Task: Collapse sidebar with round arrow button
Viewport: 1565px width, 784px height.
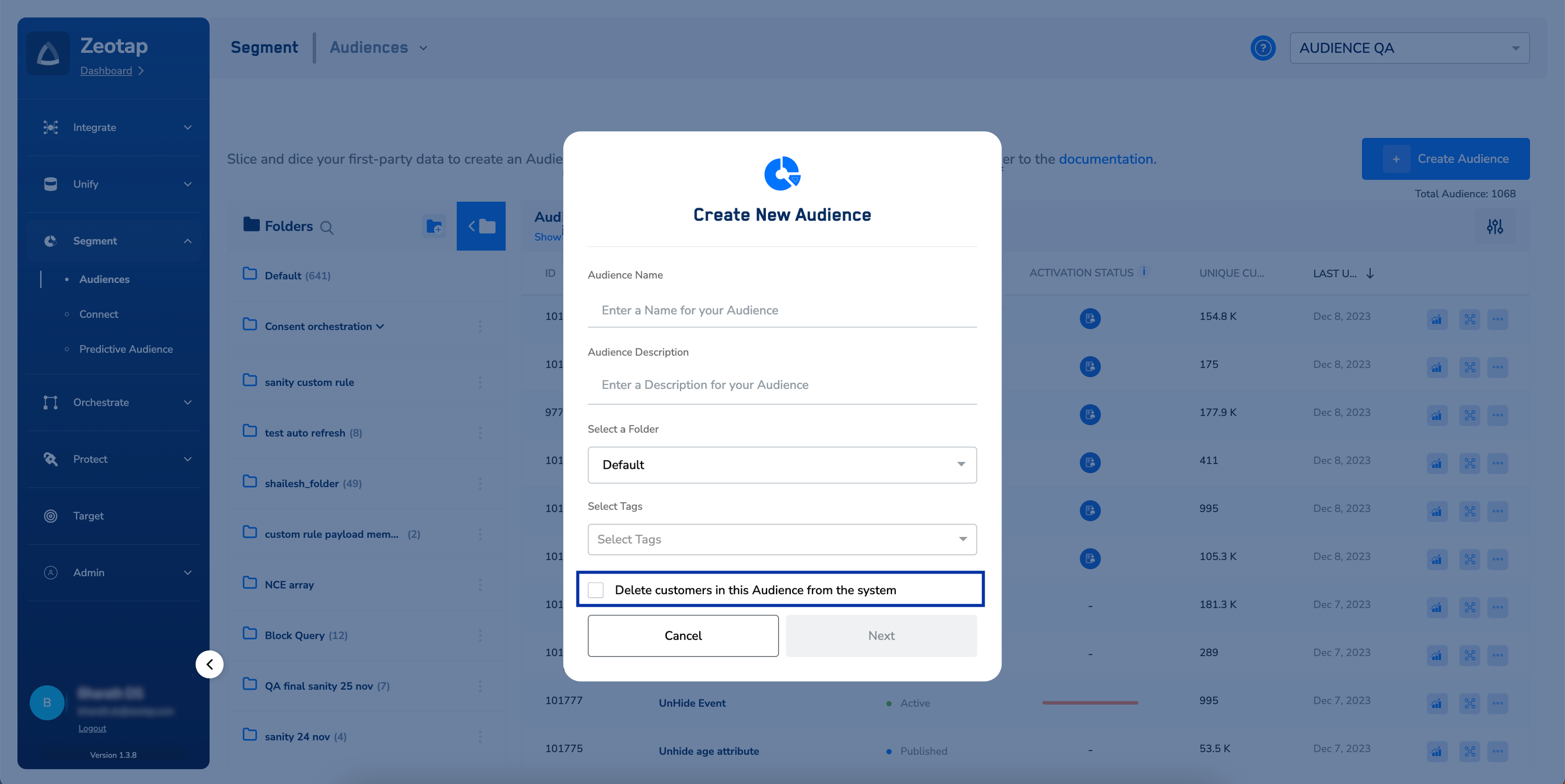Action: [x=210, y=664]
